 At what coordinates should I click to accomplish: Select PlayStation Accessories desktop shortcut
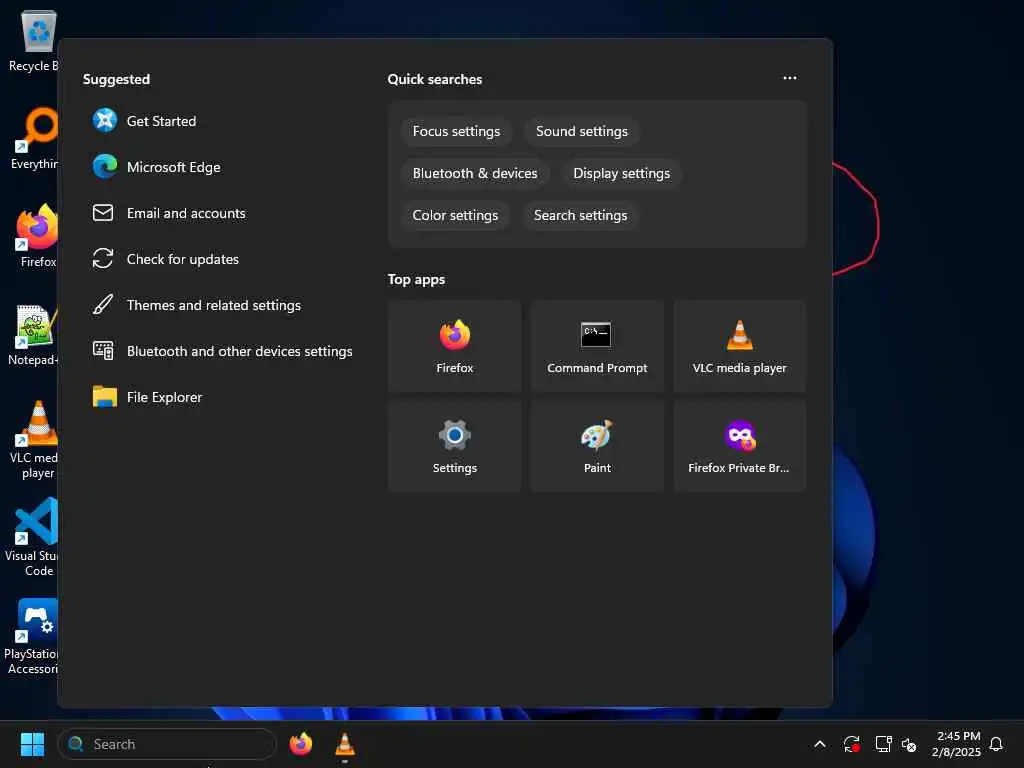point(31,636)
